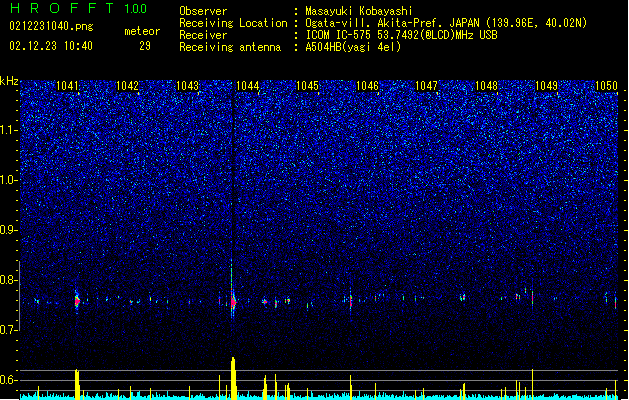Viewport: 629px width, 400px height.
Task: Click the 1042 time marker
Action: tap(127, 86)
